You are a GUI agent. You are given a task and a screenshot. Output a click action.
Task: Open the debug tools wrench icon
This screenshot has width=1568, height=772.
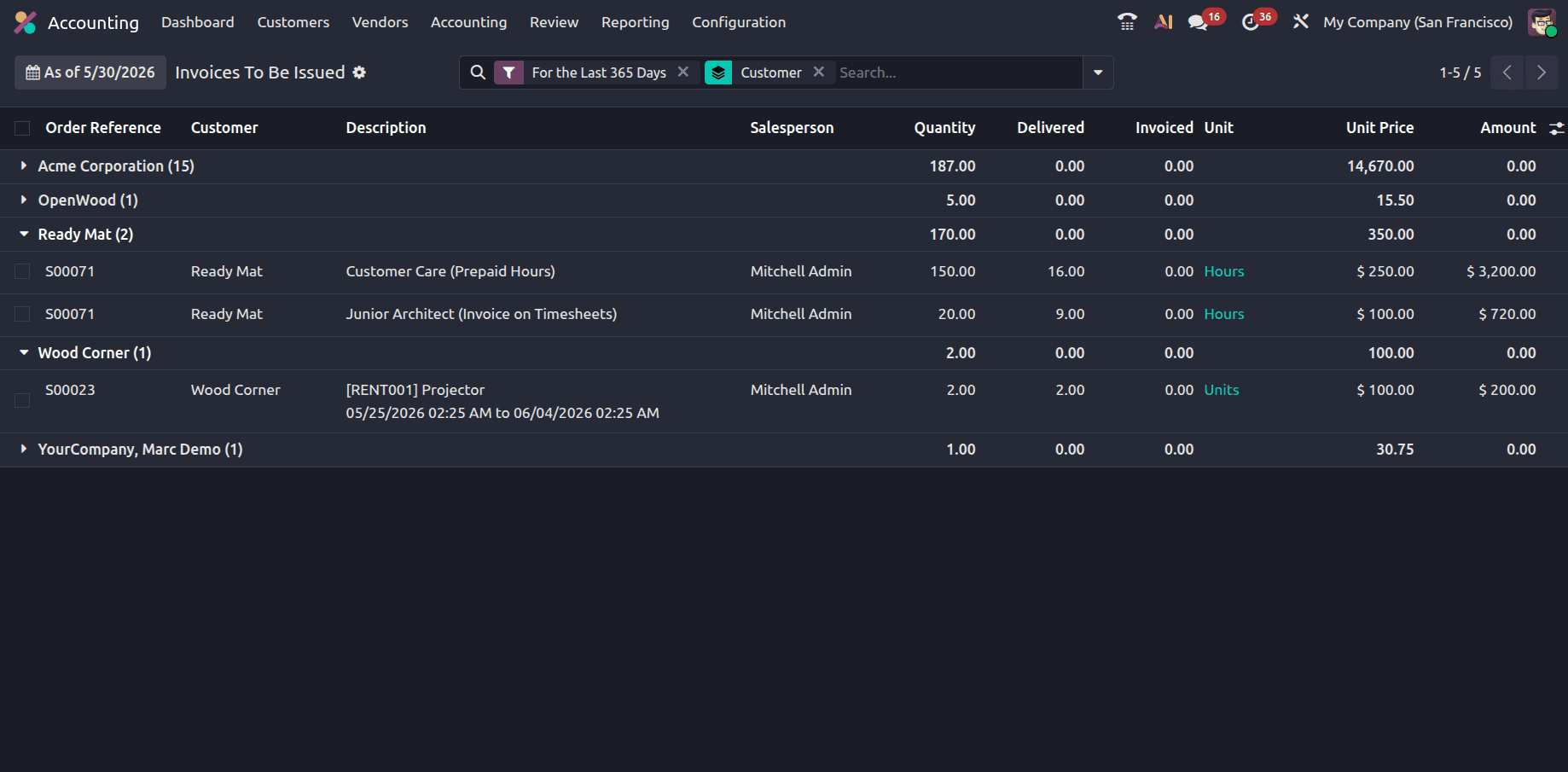click(x=1300, y=22)
